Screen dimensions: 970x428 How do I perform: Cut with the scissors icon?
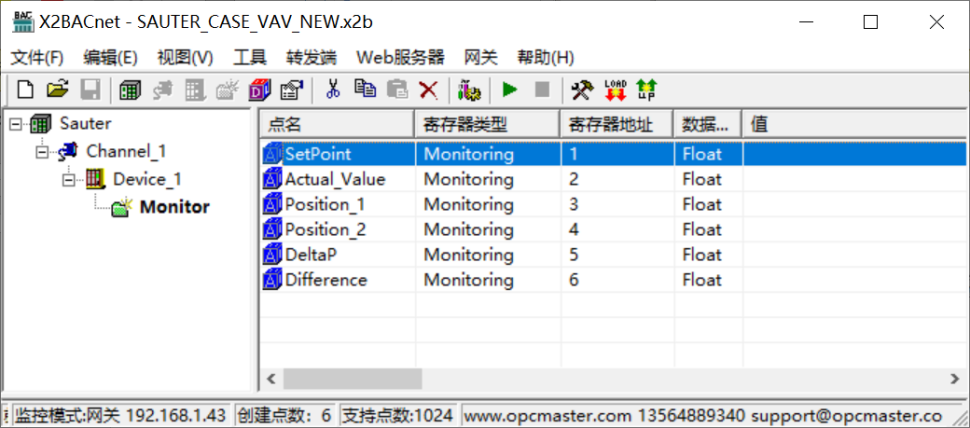pyautogui.click(x=333, y=90)
